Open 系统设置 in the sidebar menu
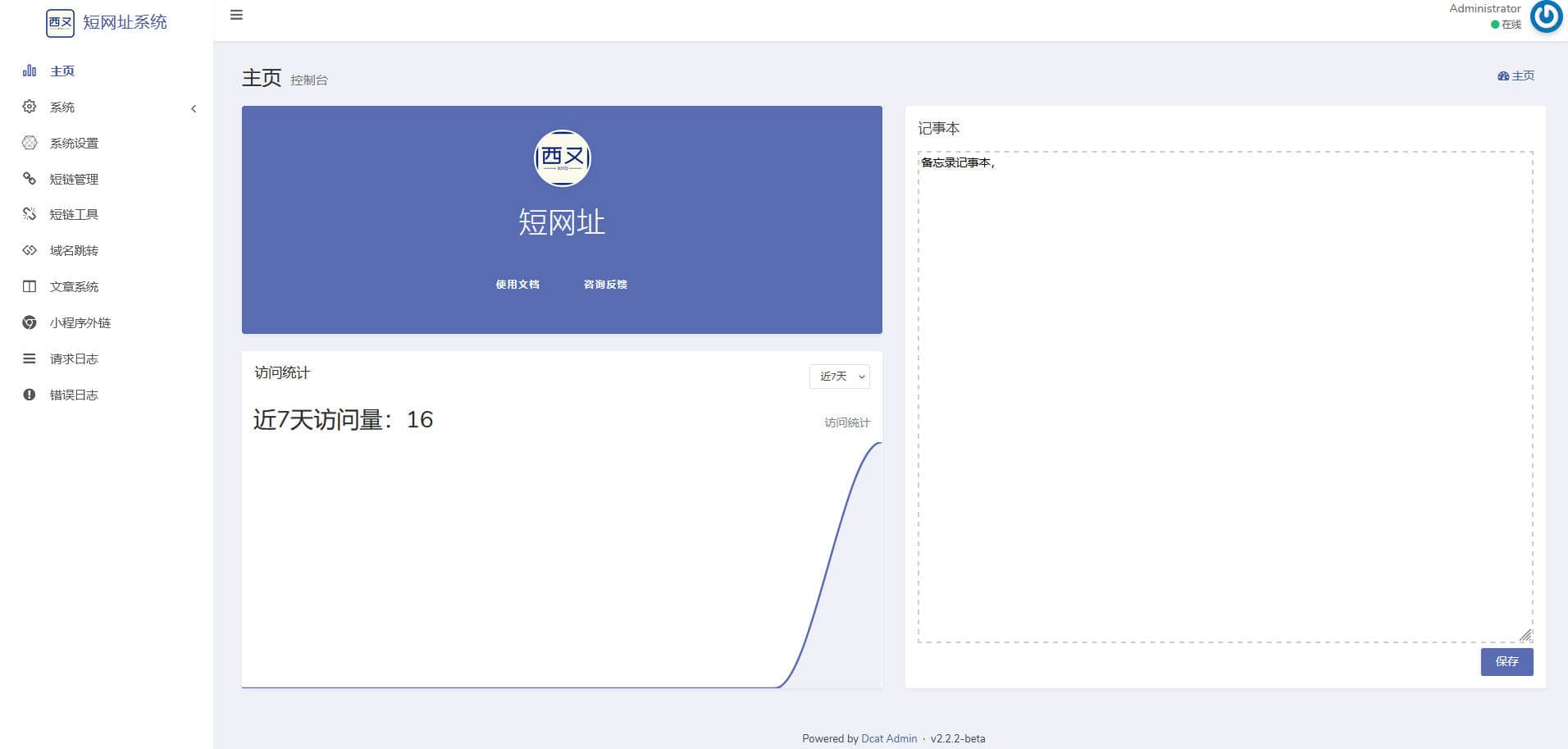 coord(74,143)
